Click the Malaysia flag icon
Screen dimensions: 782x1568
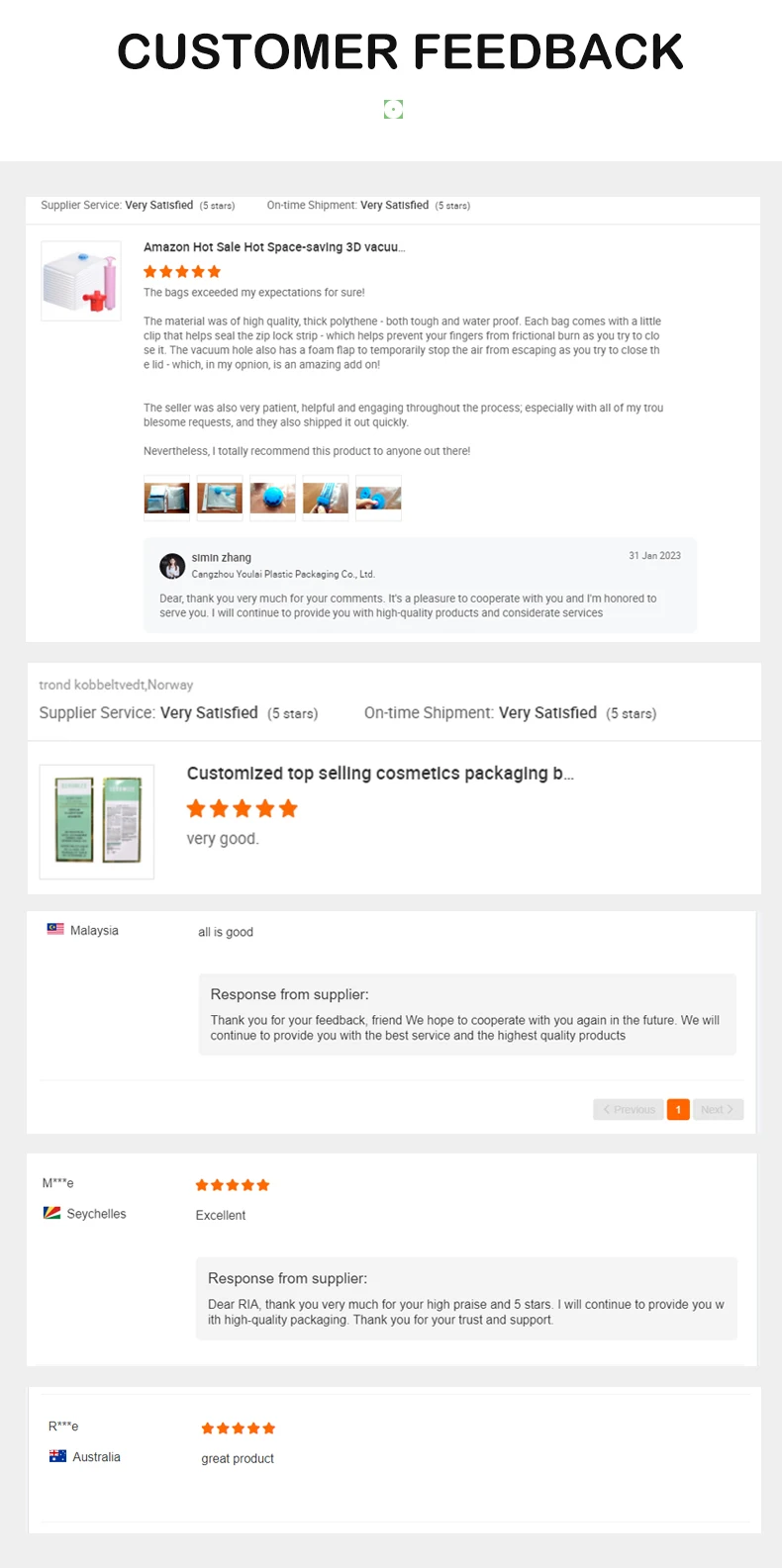coord(55,930)
